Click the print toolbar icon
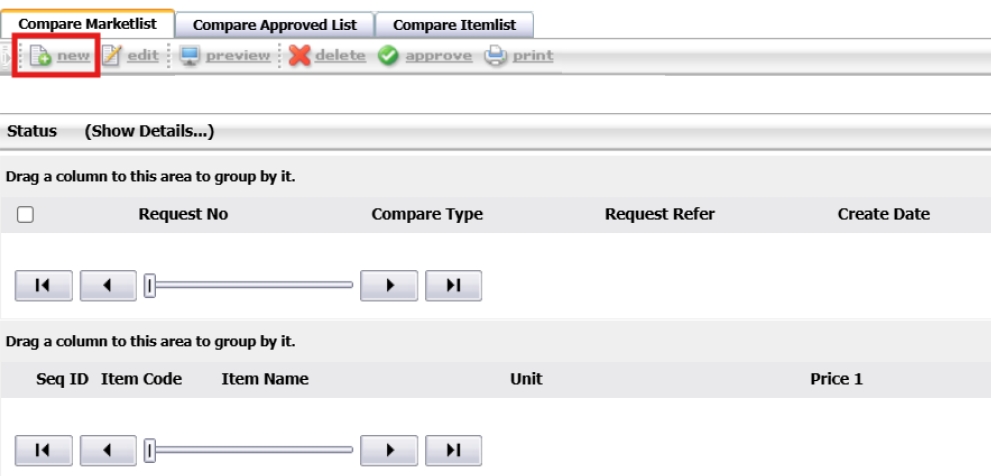991x476 pixels. 496,56
